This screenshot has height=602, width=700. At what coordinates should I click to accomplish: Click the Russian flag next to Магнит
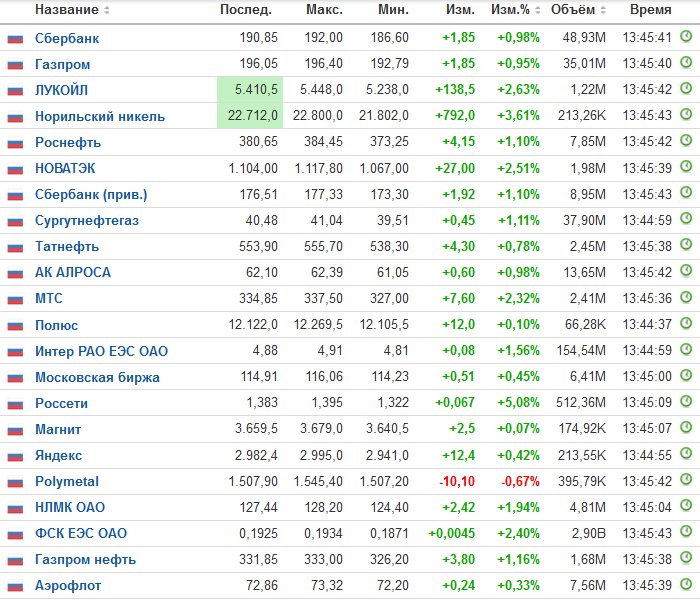[15, 431]
